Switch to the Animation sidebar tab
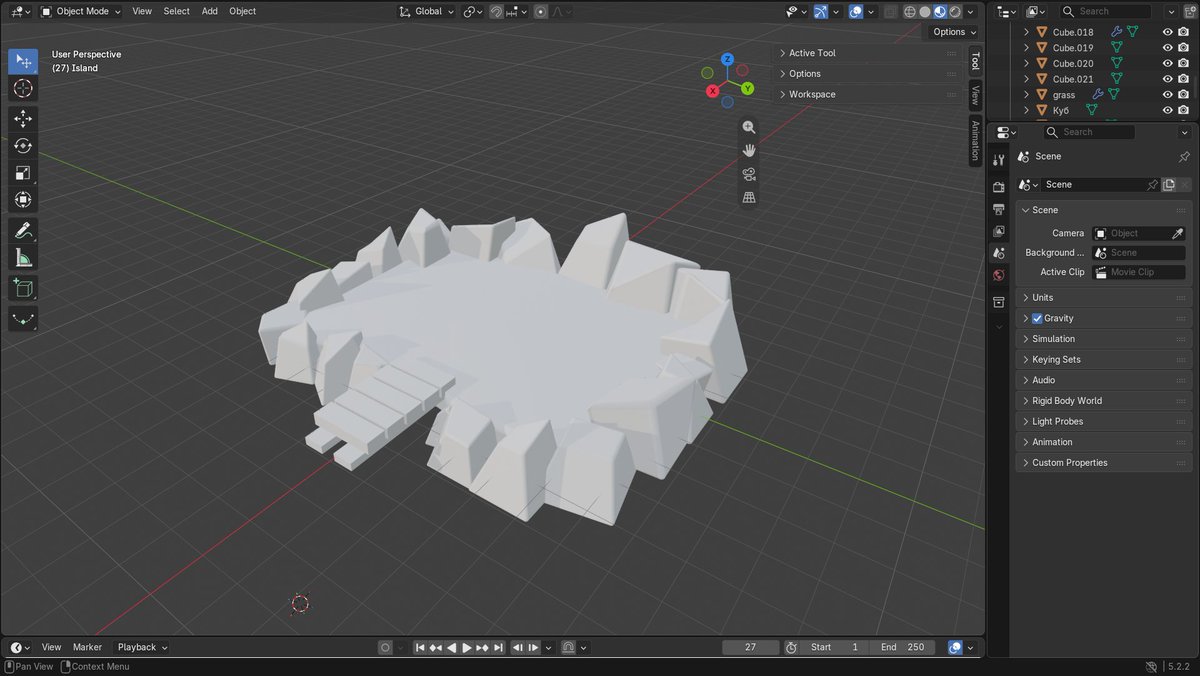Image resolution: width=1200 pixels, height=676 pixels. [x=975, y=140]
